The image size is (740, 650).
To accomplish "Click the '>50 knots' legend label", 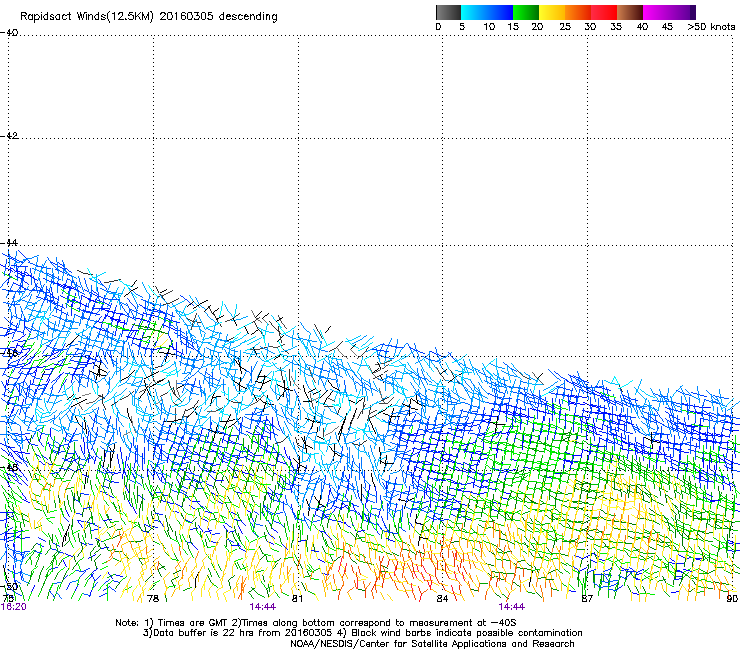I will (711, 27).
